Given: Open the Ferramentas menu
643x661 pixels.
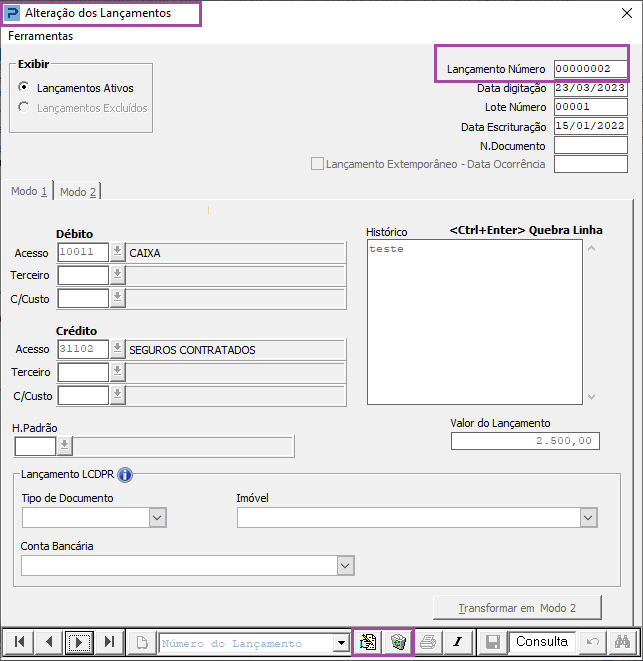Looking at the screenshot, I should click(40, 36).
